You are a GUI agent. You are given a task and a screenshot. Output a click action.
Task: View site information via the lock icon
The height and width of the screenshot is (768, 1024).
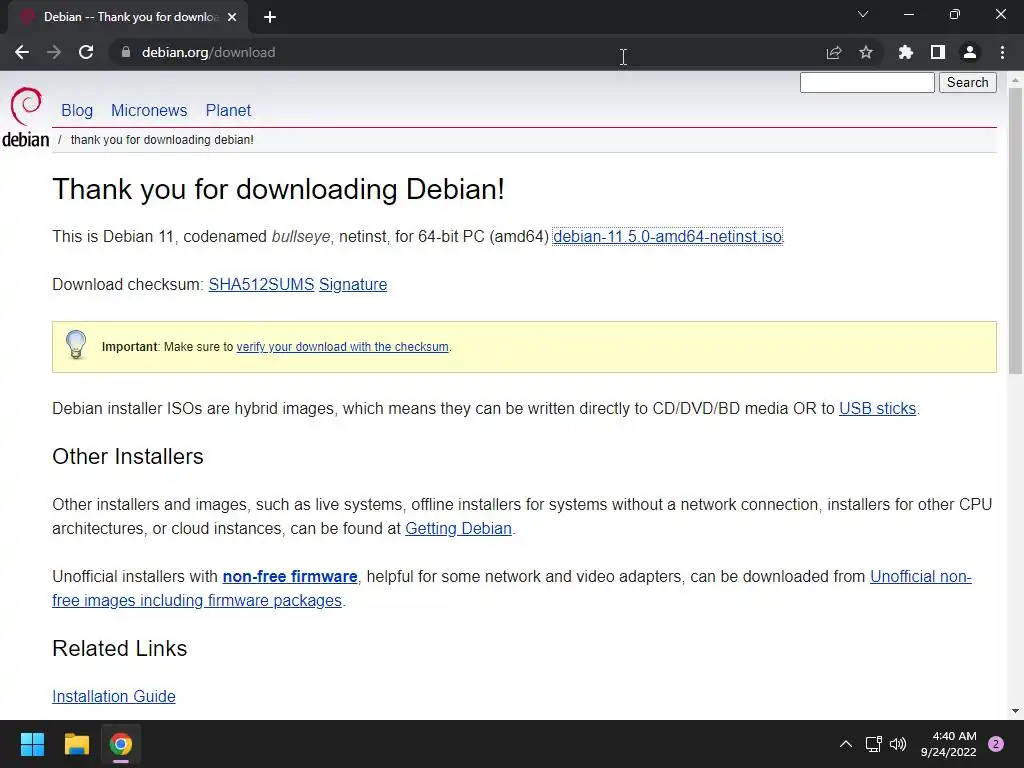point(126,52)
